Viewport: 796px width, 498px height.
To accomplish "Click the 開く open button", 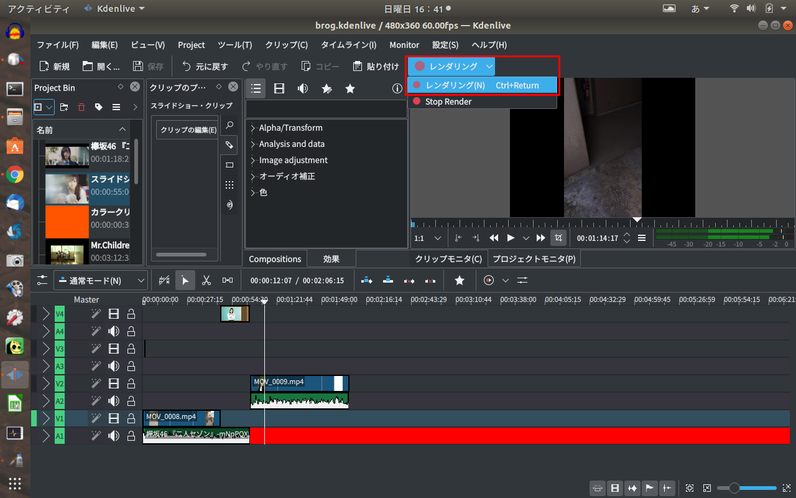I will click(x=101, y=67).
